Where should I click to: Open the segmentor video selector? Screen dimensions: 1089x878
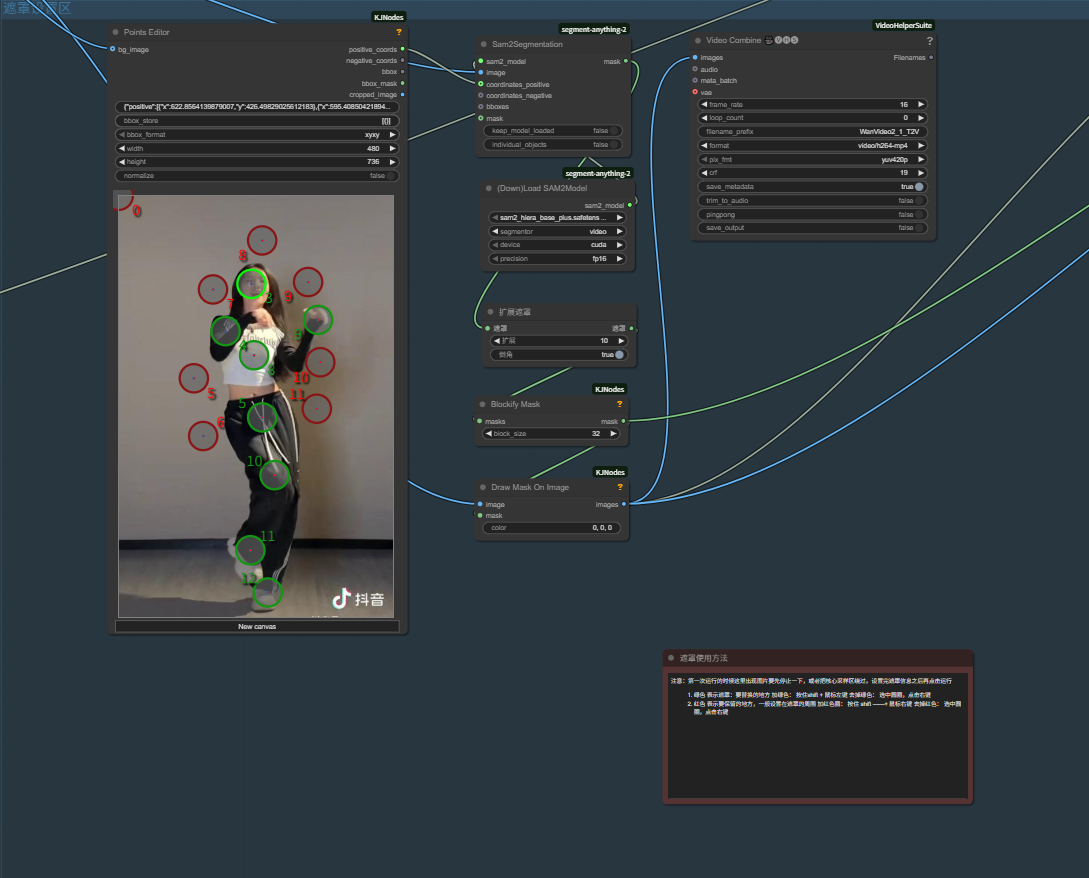[x=556, y=231]
